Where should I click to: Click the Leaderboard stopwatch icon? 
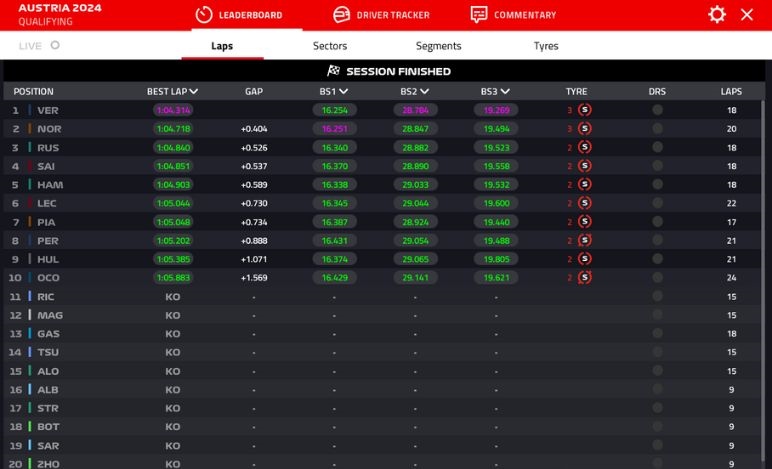(204, 15)
